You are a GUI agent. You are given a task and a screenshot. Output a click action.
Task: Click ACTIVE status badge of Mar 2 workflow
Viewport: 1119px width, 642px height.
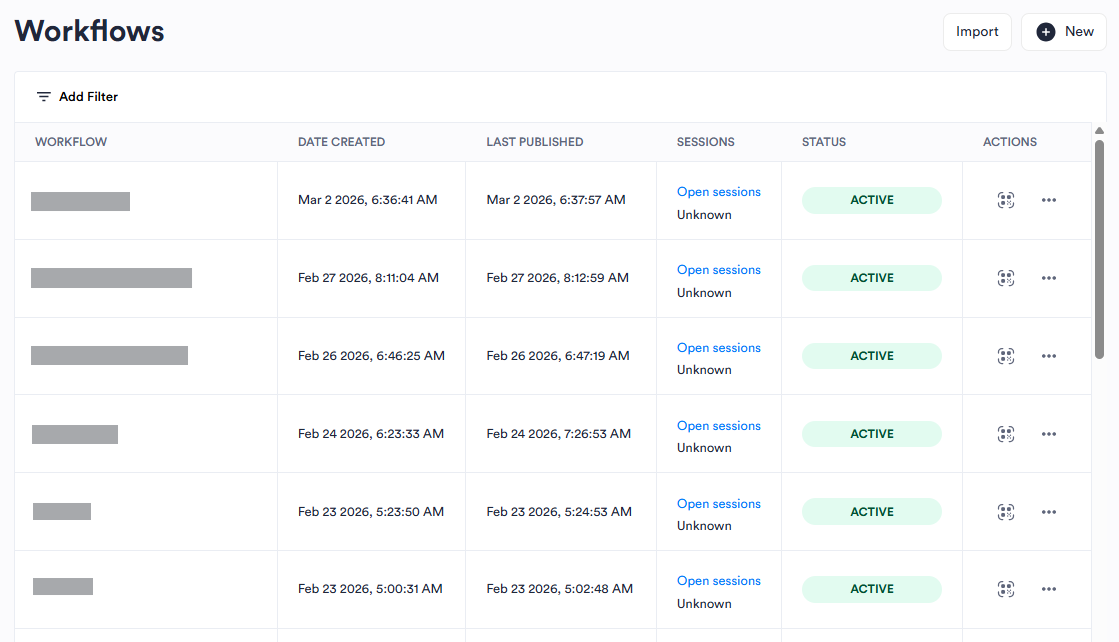click(x=871, y=200)
